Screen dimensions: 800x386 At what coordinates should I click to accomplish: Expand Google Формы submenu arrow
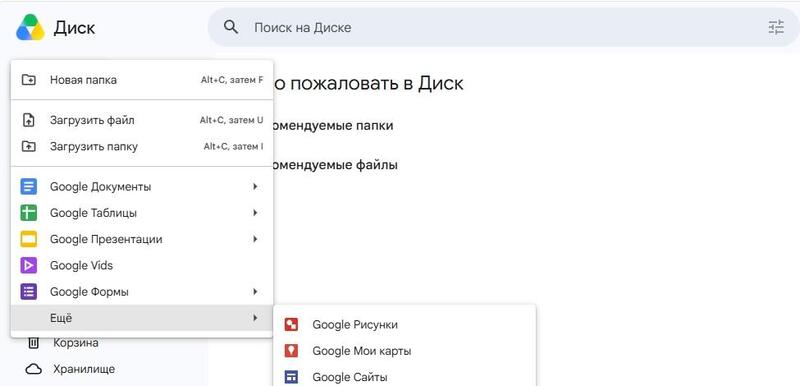(x=255, y=292)
